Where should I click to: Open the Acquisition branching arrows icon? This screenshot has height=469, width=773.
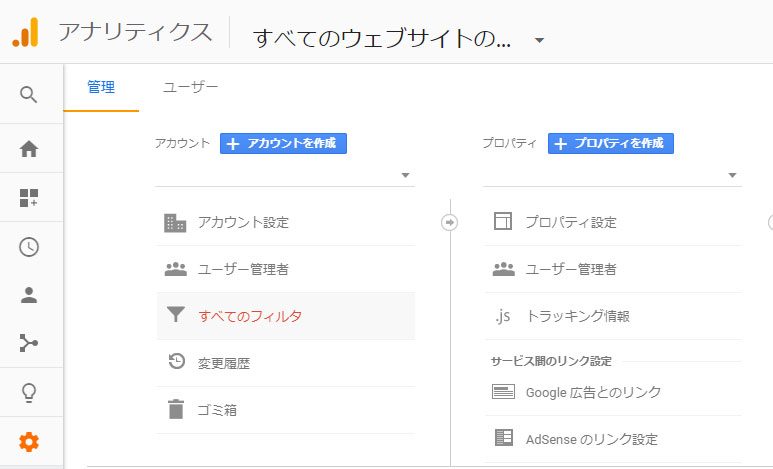click(29, 343)
